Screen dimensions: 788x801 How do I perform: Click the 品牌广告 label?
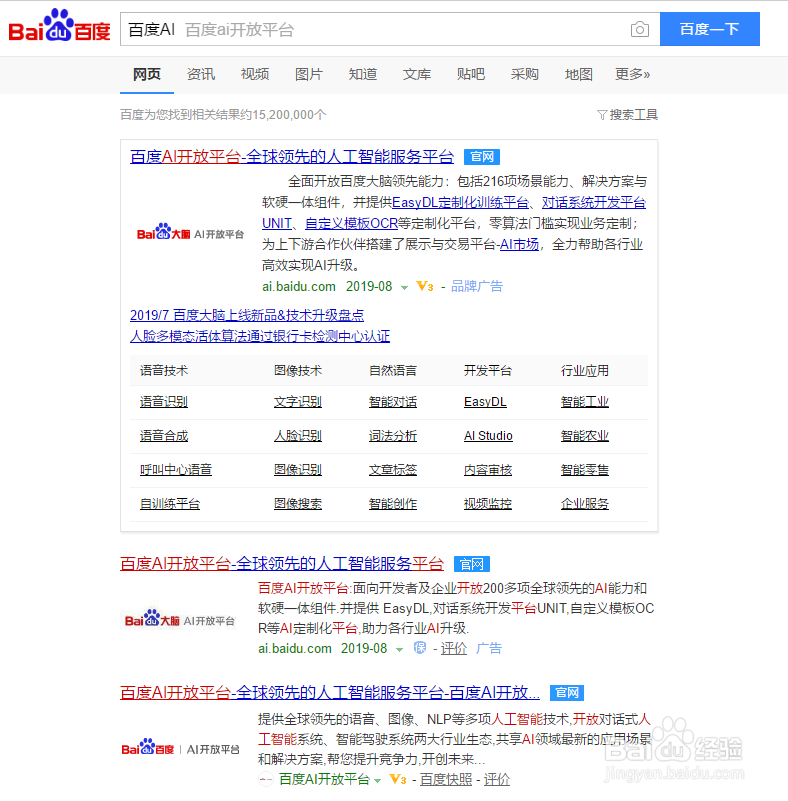(x=477, y=287)
